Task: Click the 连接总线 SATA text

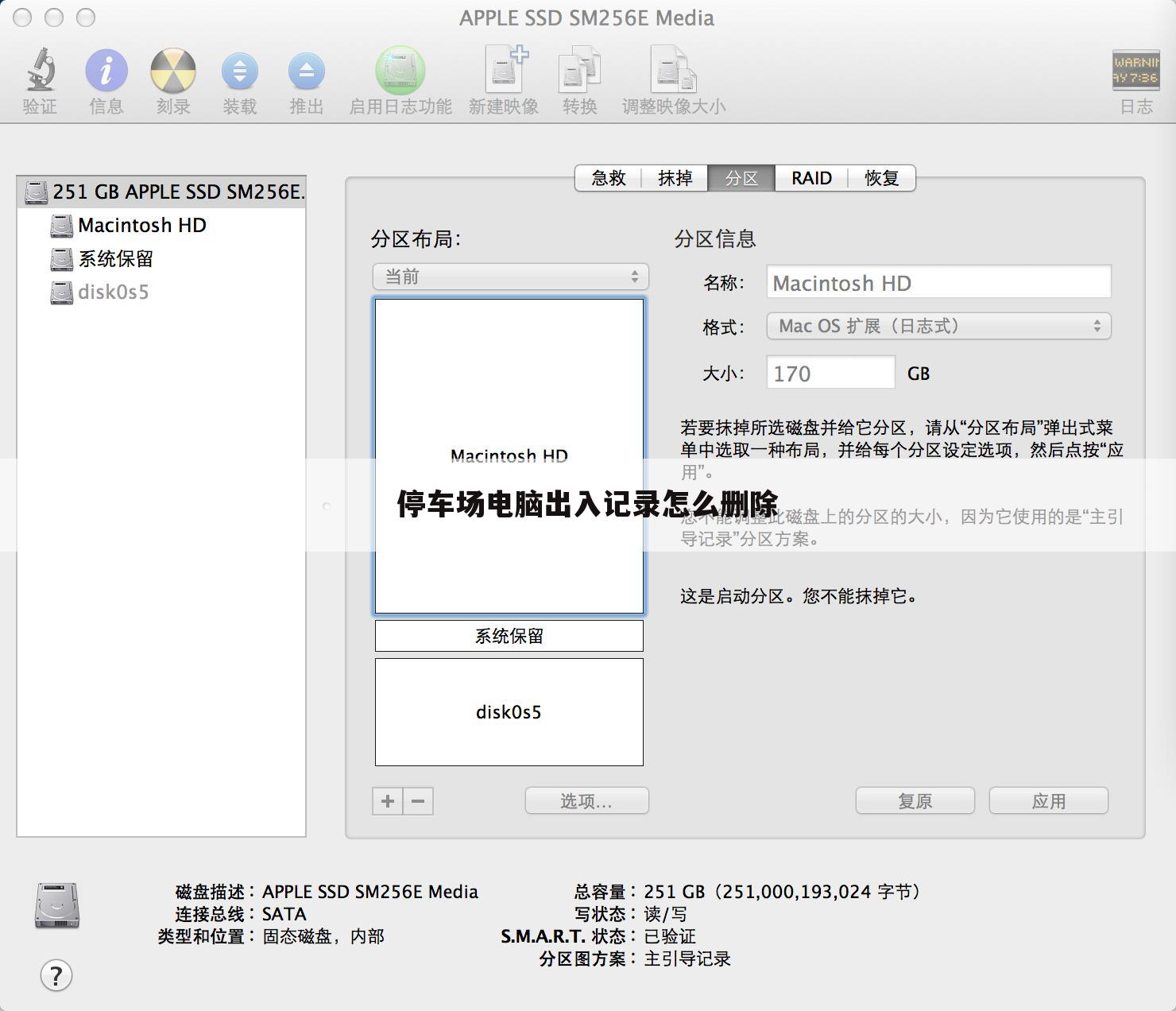Action: (284, 914)
